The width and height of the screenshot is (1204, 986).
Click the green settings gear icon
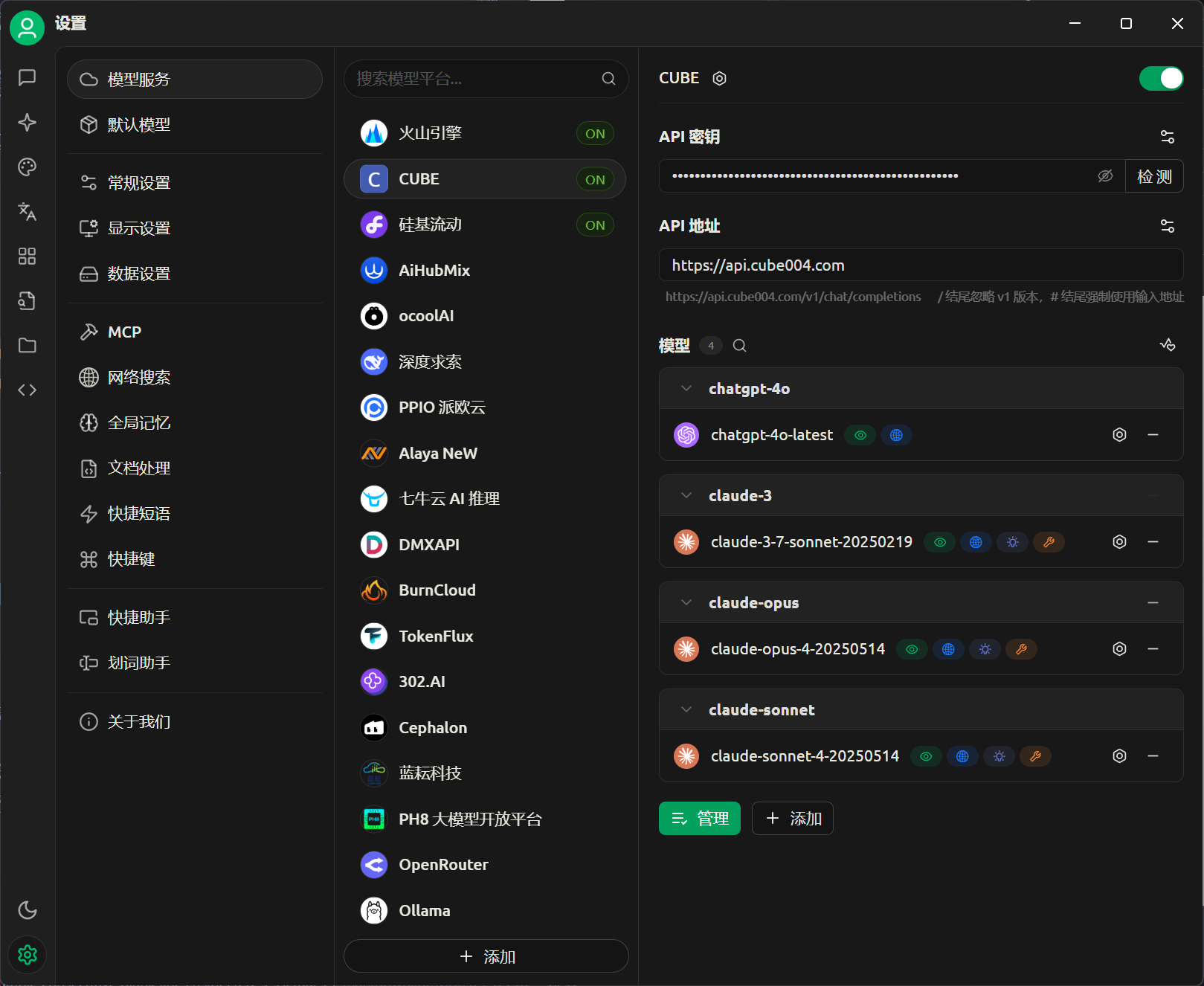coord(28,955)
